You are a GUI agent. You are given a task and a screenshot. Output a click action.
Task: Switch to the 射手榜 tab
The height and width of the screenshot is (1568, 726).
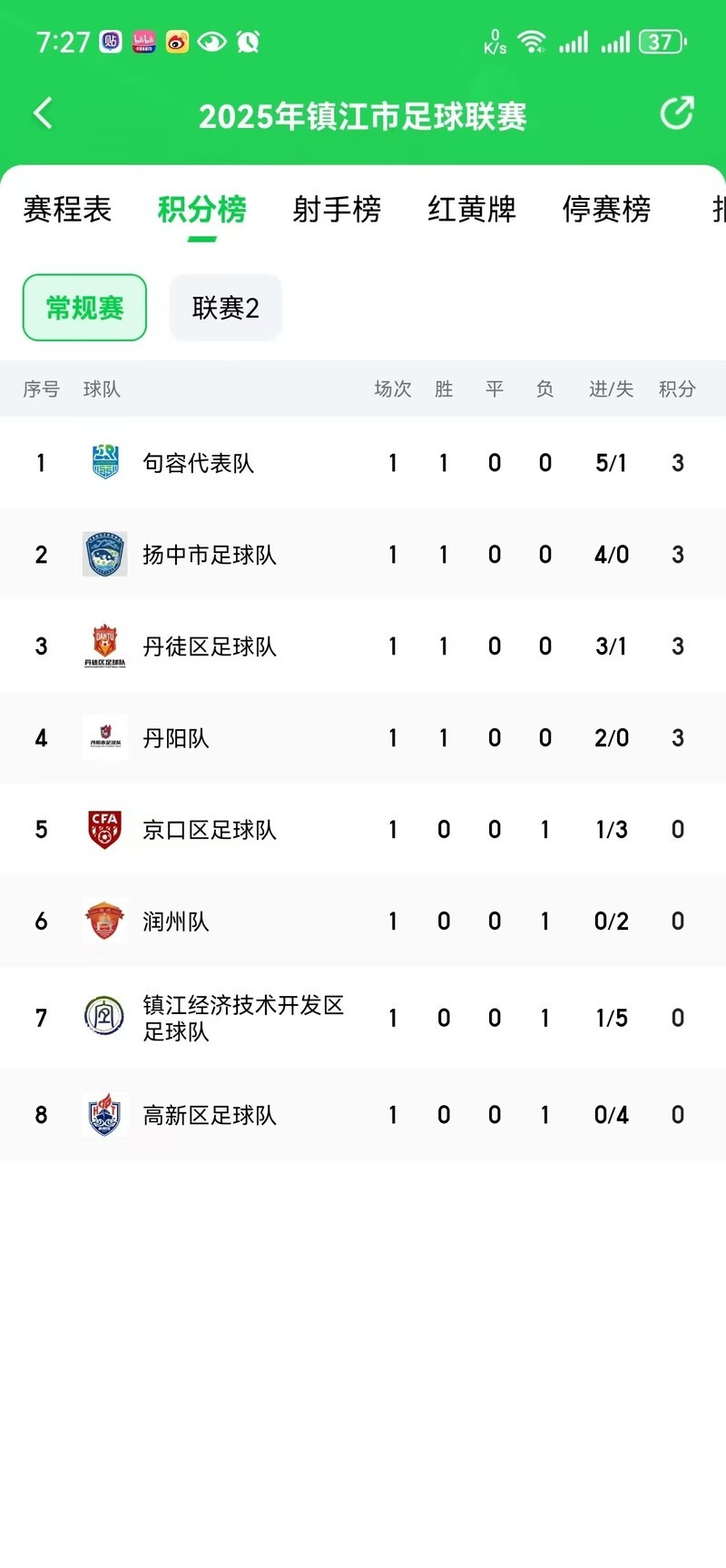(337, 210)
